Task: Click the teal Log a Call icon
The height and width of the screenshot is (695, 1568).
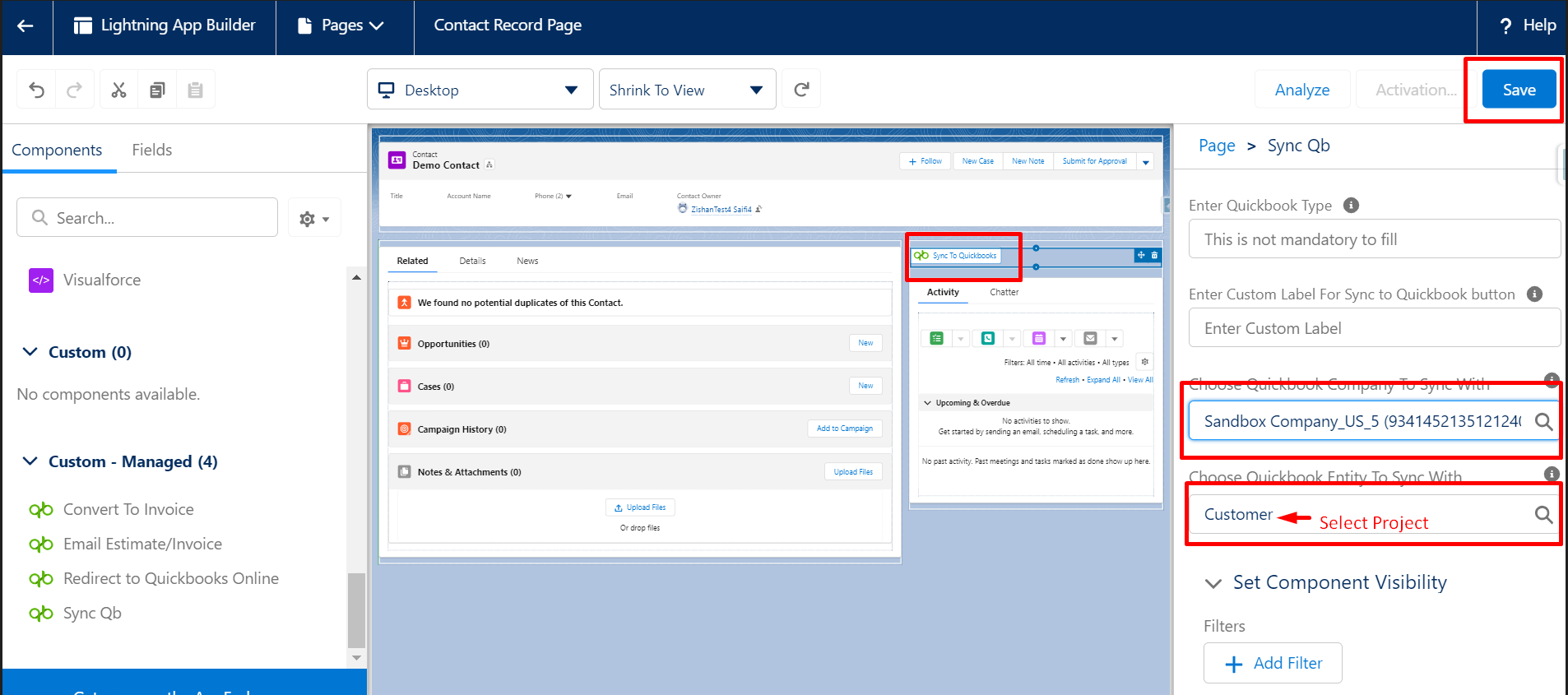Action: (988, 338)
